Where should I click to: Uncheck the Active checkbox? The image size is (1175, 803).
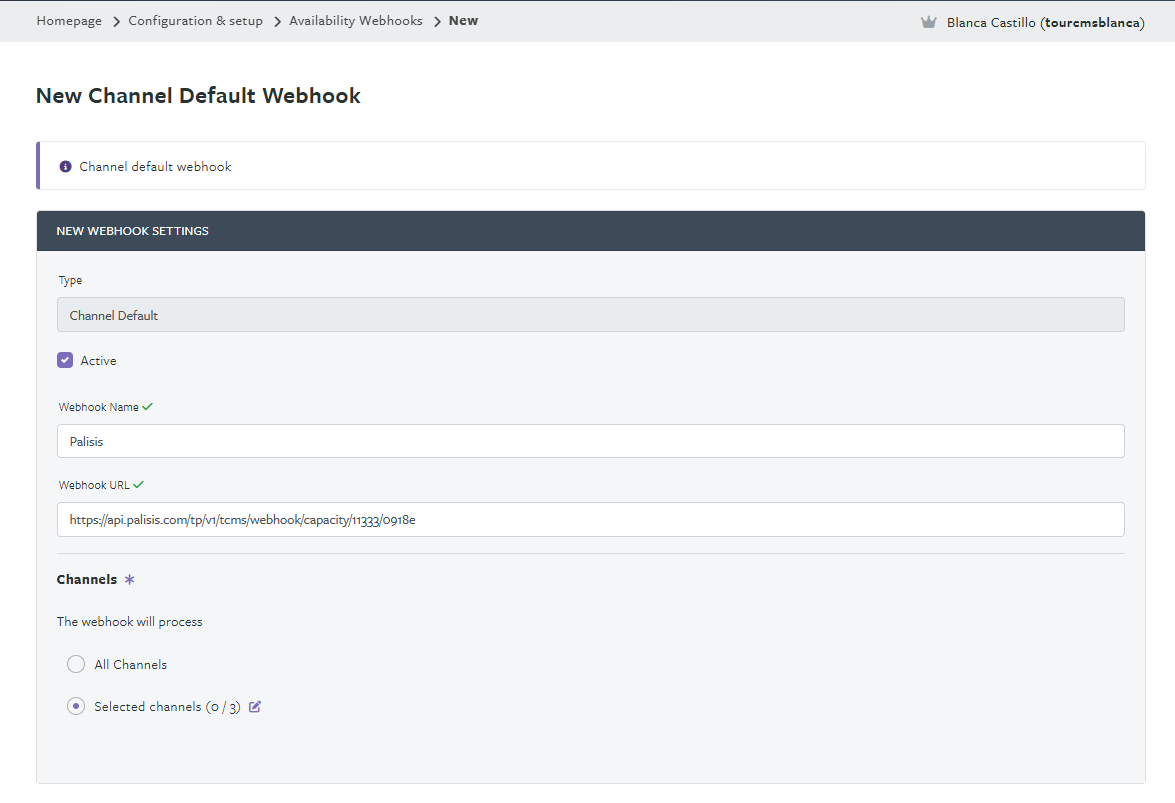[x=65, y=360]
